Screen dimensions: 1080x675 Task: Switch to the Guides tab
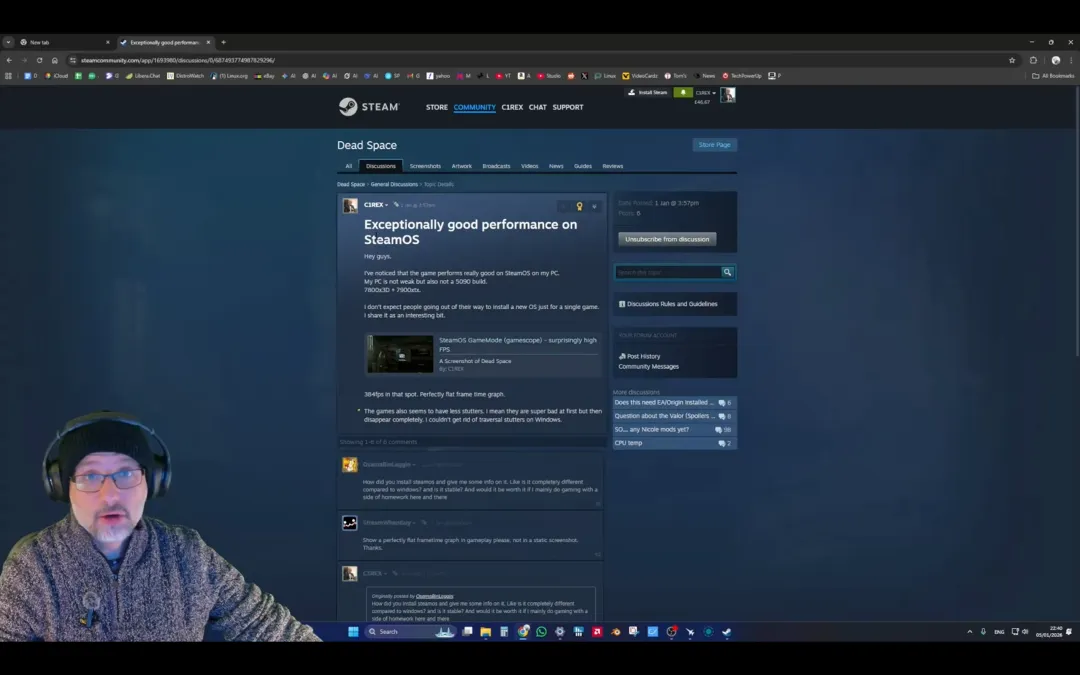point(583,166)
